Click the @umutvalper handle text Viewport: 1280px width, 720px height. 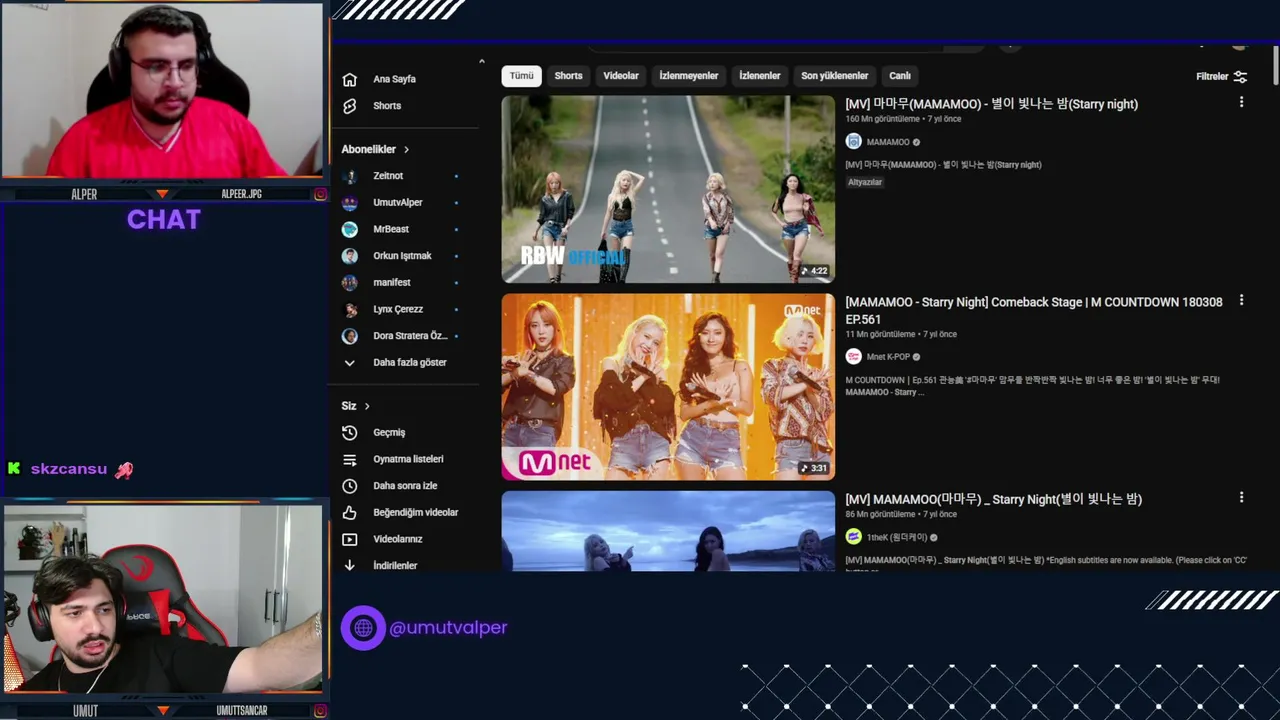448,628
